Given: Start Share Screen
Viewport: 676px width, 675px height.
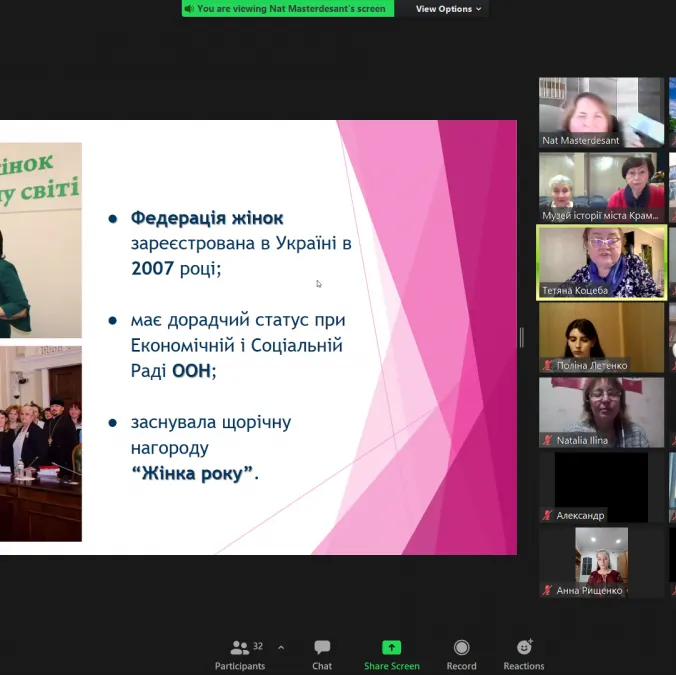Looking at the screenshot, I should 391,655.
